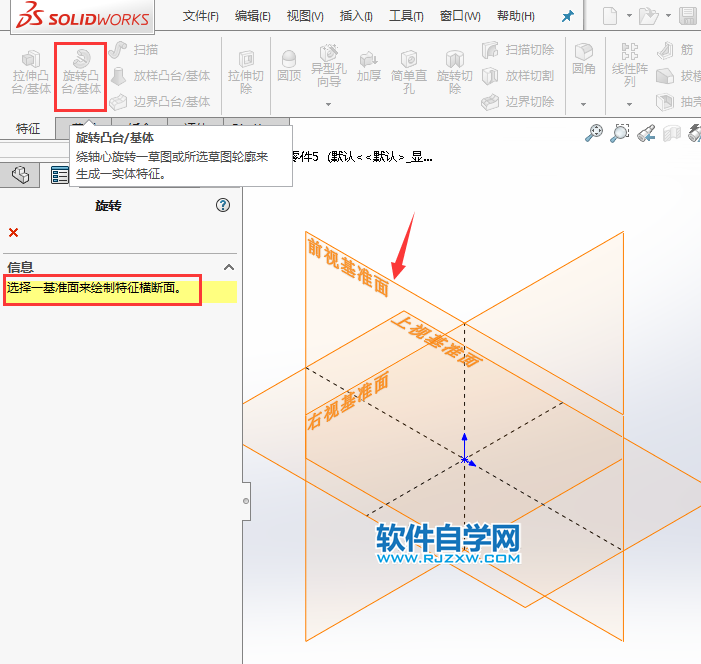The width and height of the screenshot is (701, 664).
Task: Pin the menu bar with the pushpin
Action: coord(567,17)
